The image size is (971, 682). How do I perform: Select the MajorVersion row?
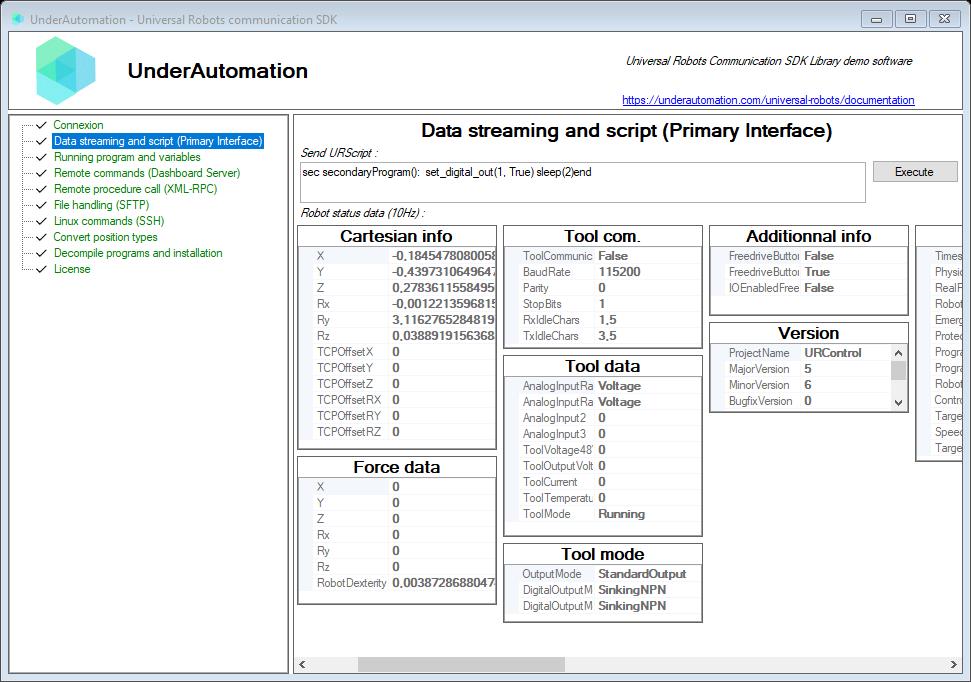click(x=801, y=369)
